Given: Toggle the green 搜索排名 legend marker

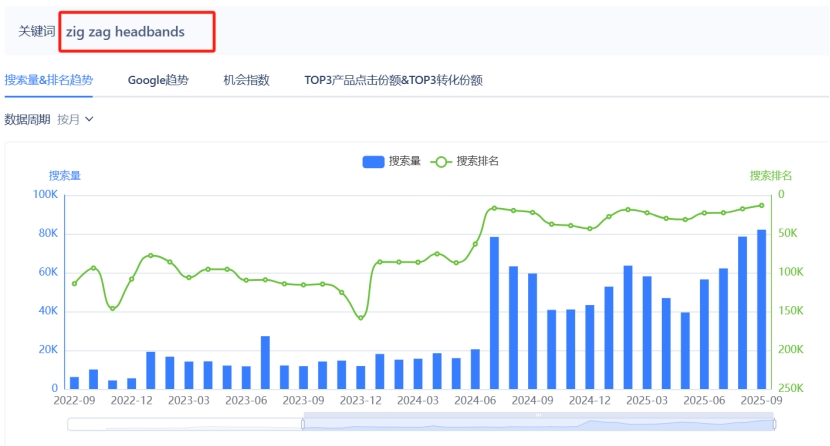Looking at the screenshot, I should (x=440, y=161).
